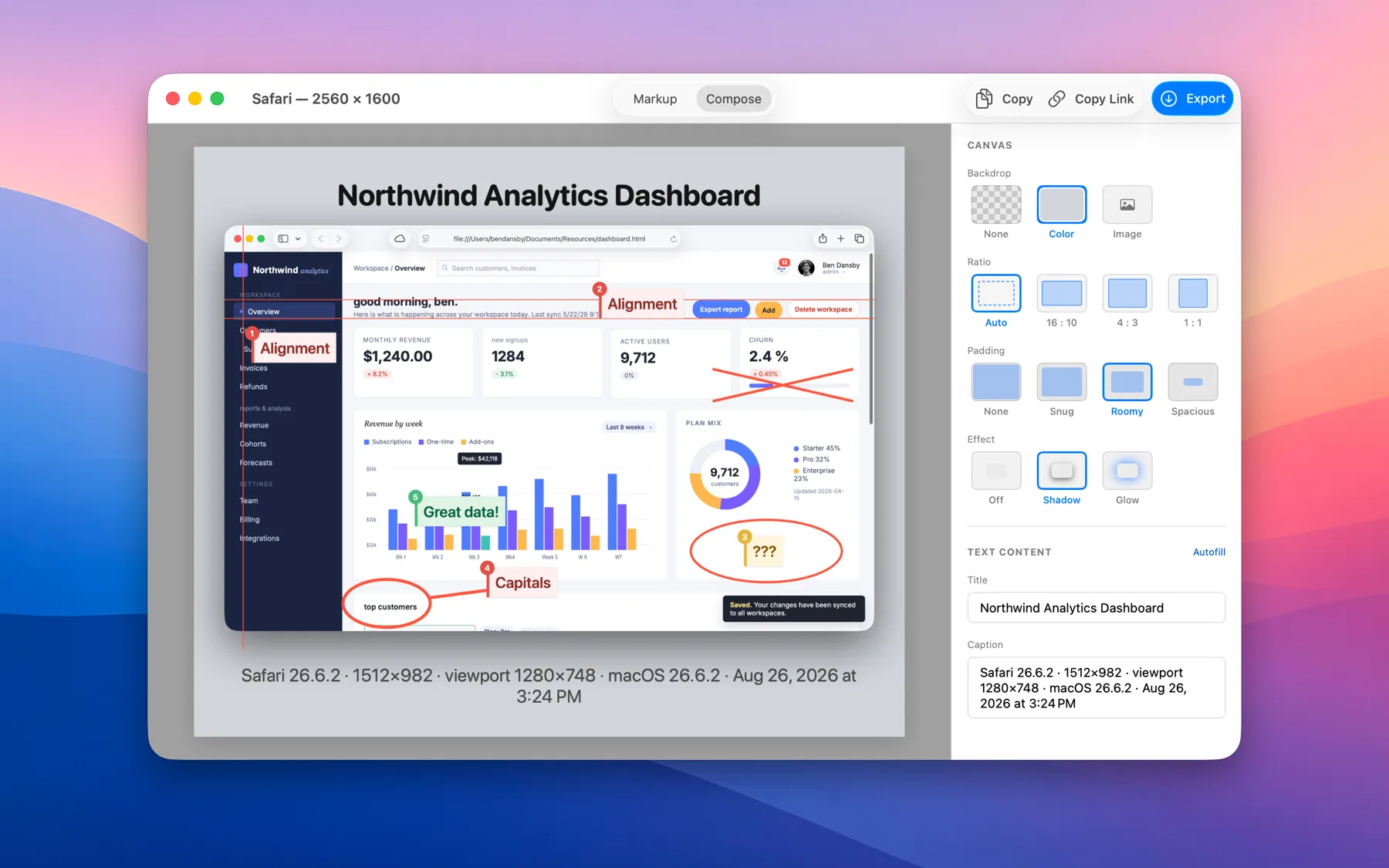The image size is (1389, 868).
Task: Click the 'Ratio' label
Action: pos(978,262)
